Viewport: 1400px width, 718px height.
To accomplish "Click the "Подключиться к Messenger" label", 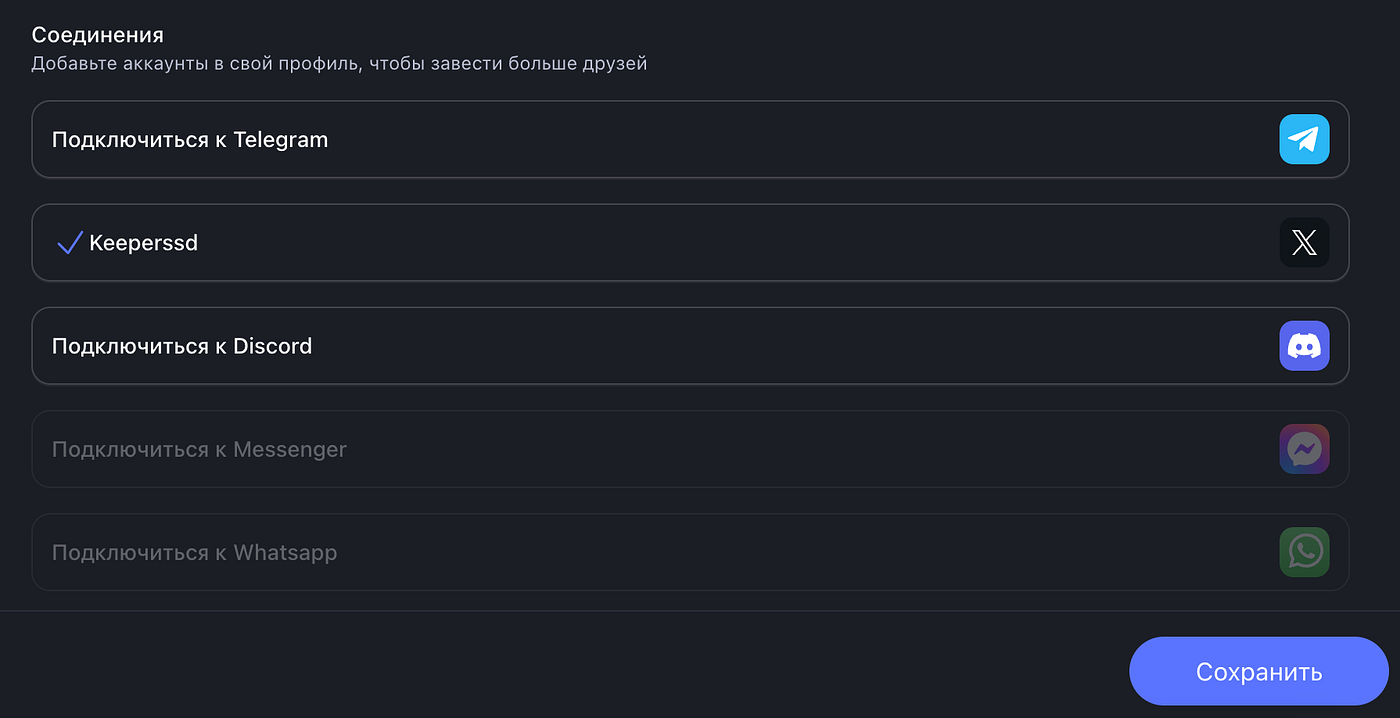I will [x=199, y=449].
